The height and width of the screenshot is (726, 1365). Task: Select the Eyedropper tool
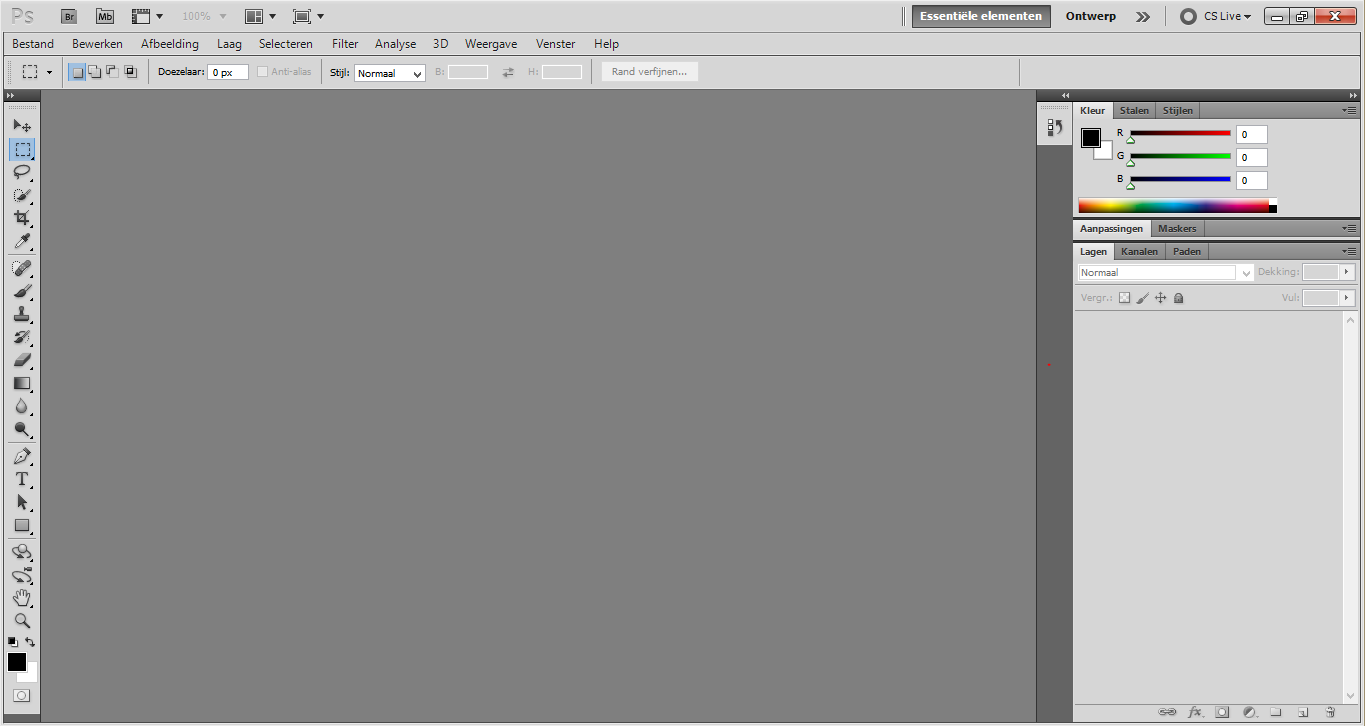pos(22,242)
